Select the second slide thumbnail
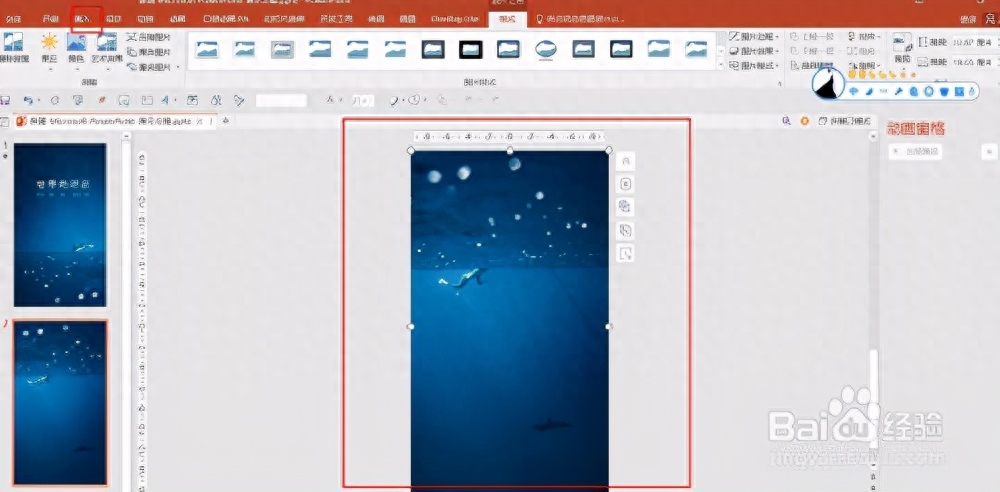This screenshot has height=492, width=1000. (60, 403)
